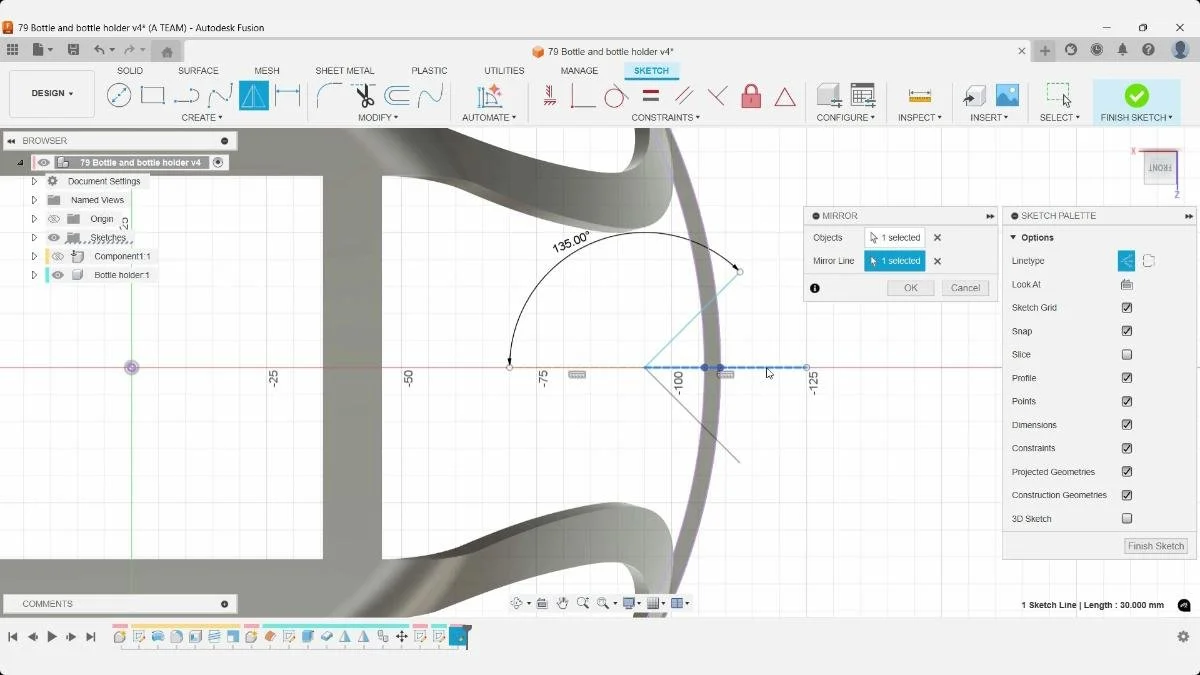Click the Measure ruler icon
Viewport: 1200px width, 675px height.
(x=920, y=96)
